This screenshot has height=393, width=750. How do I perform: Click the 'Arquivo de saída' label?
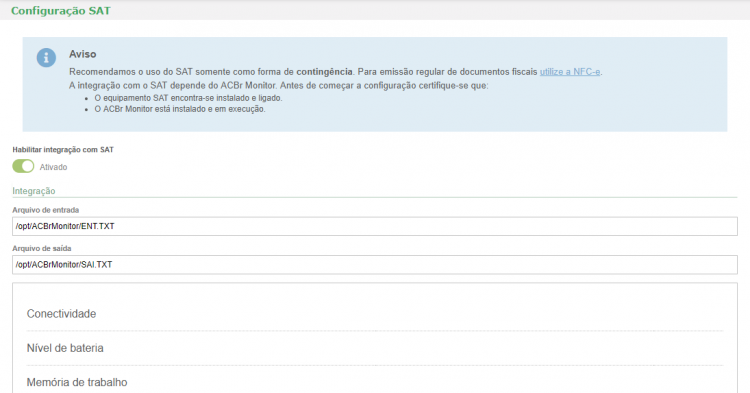pyautogui.click(x=42, y=248)
